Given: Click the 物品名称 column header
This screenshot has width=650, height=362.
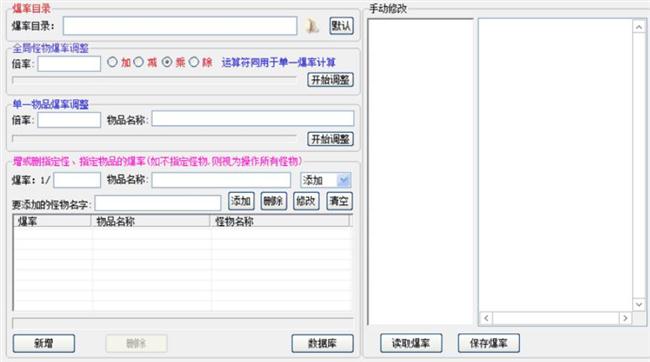Looking at the screenshot, I should (150, 221).
